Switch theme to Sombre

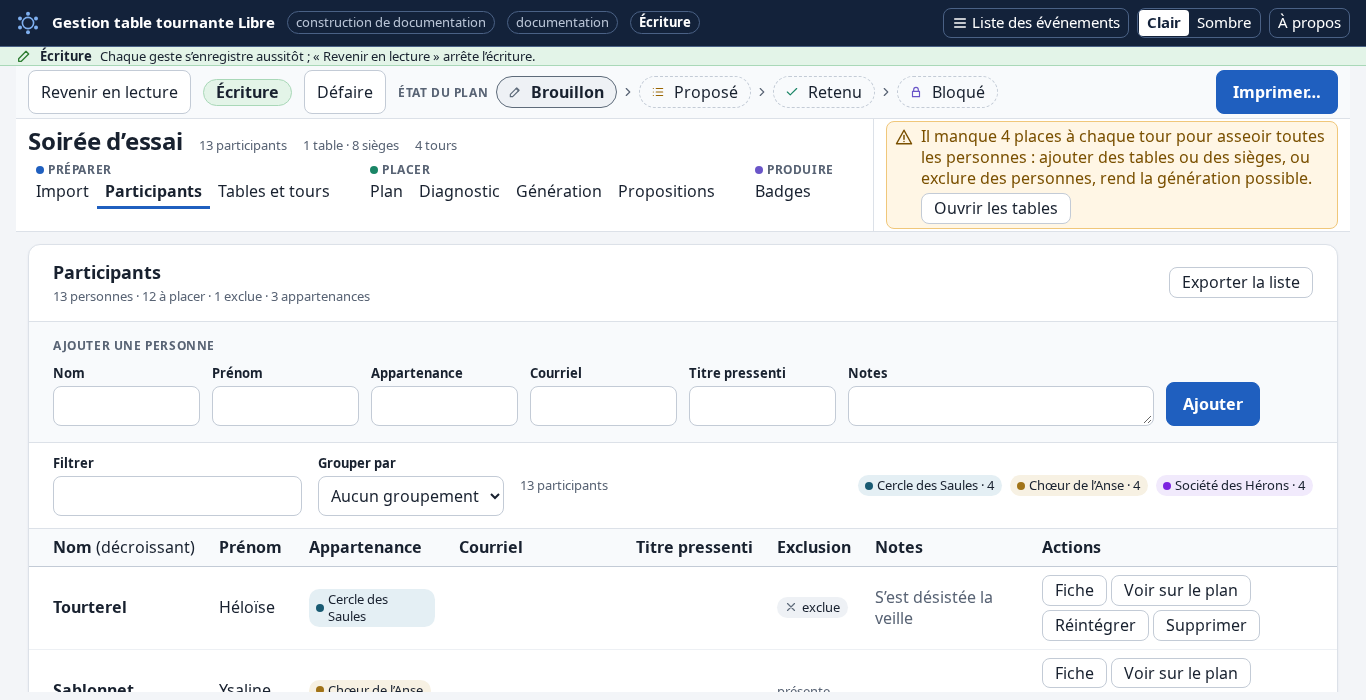1224,23
